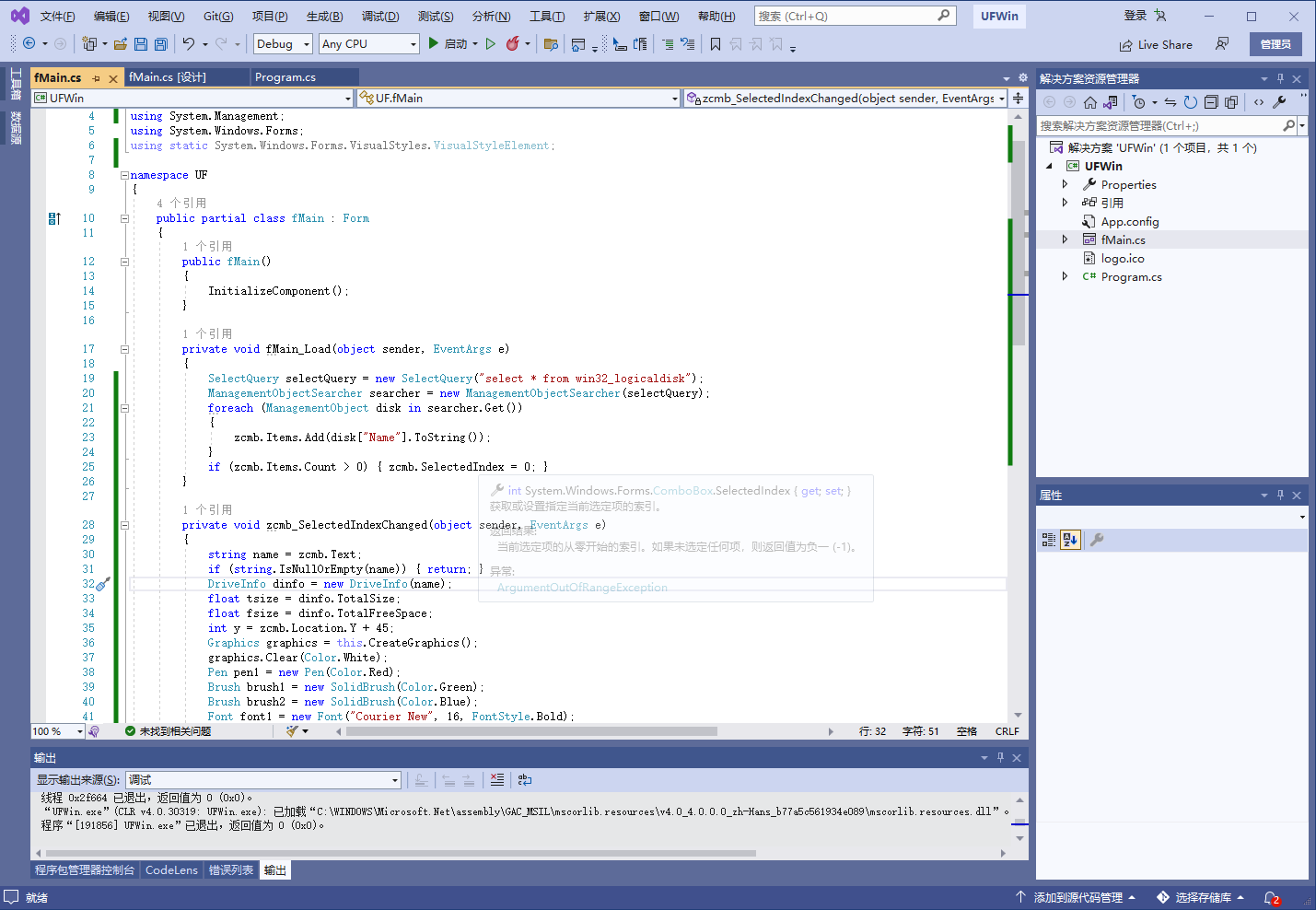
Task: Click the editor horizontal scrollbar thumb
Action: tap(531, 731)
